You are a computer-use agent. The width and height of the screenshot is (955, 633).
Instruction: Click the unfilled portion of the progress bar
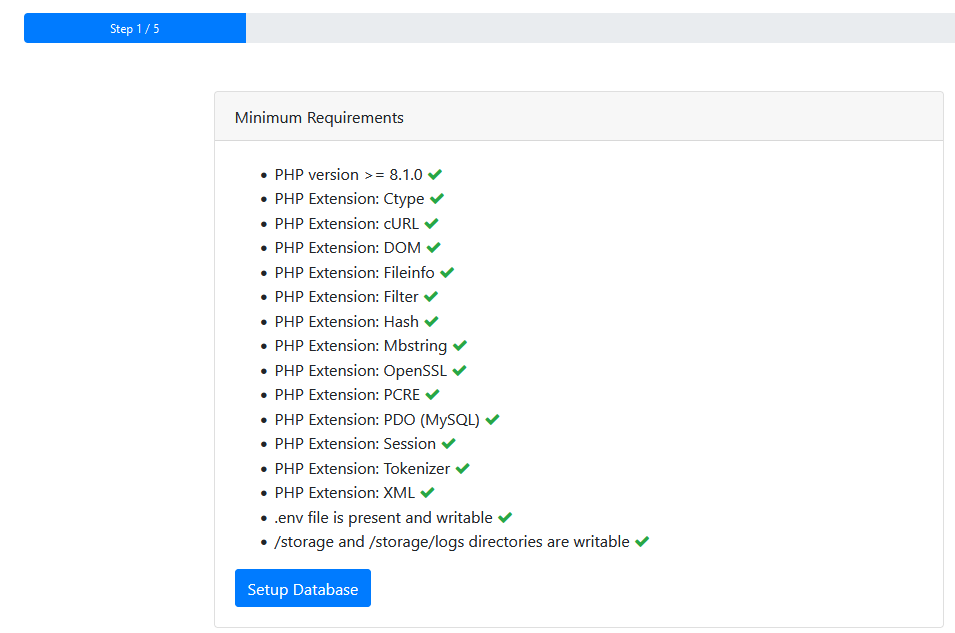click(600, 28)
